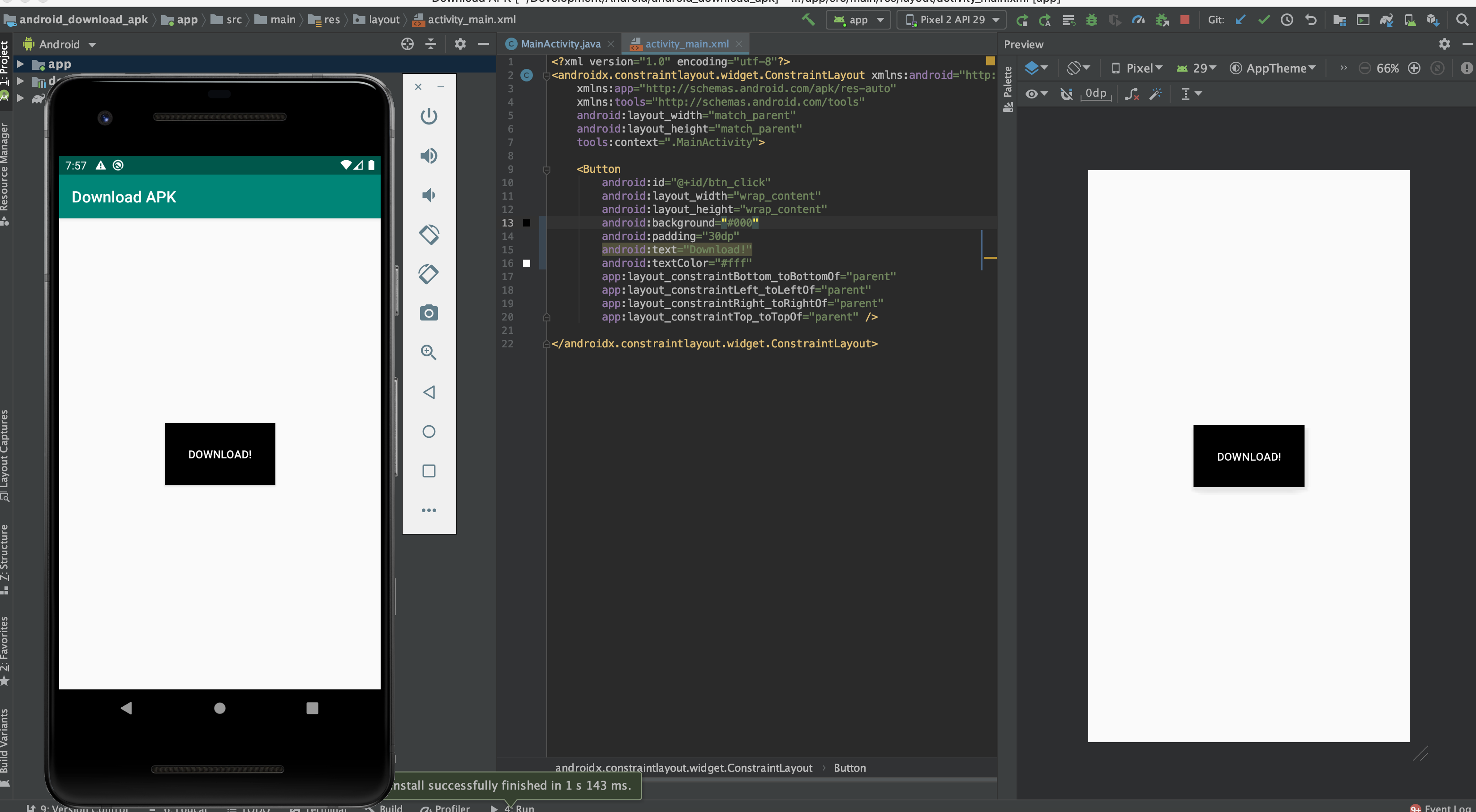Click the emulator sidebar home circle
The image size is (1476, 812).
(x=429, y=431)
